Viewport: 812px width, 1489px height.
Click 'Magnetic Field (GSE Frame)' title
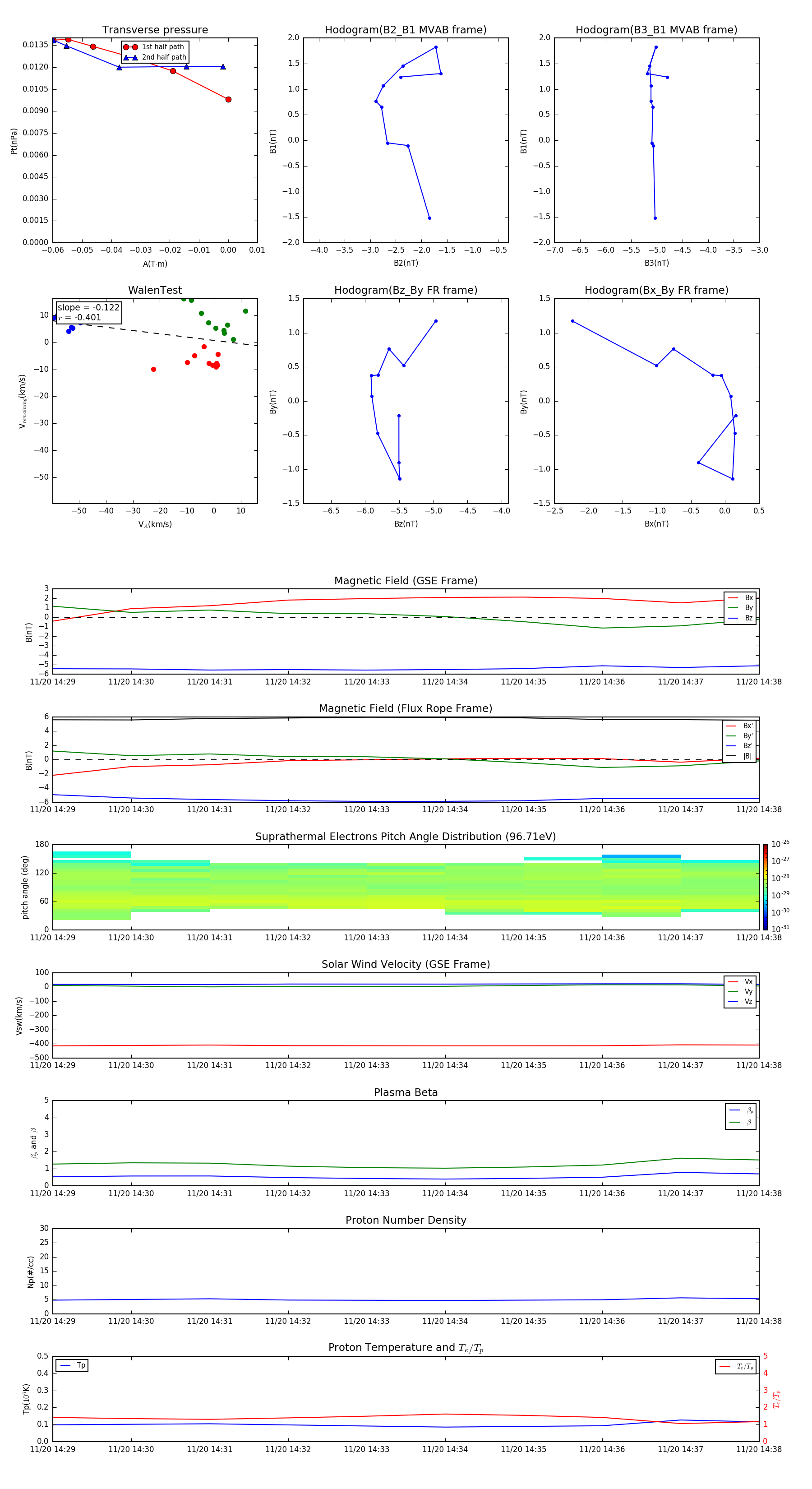[x=406, y=581]
